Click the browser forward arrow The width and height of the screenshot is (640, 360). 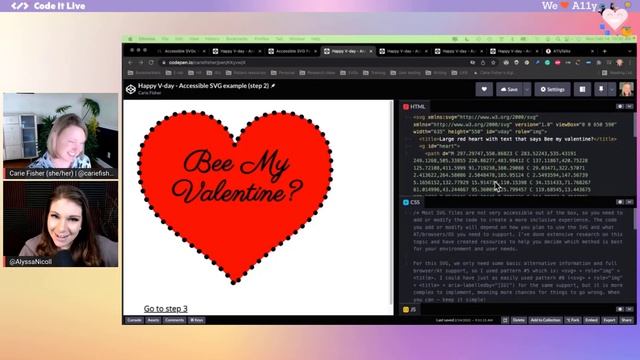141,62
